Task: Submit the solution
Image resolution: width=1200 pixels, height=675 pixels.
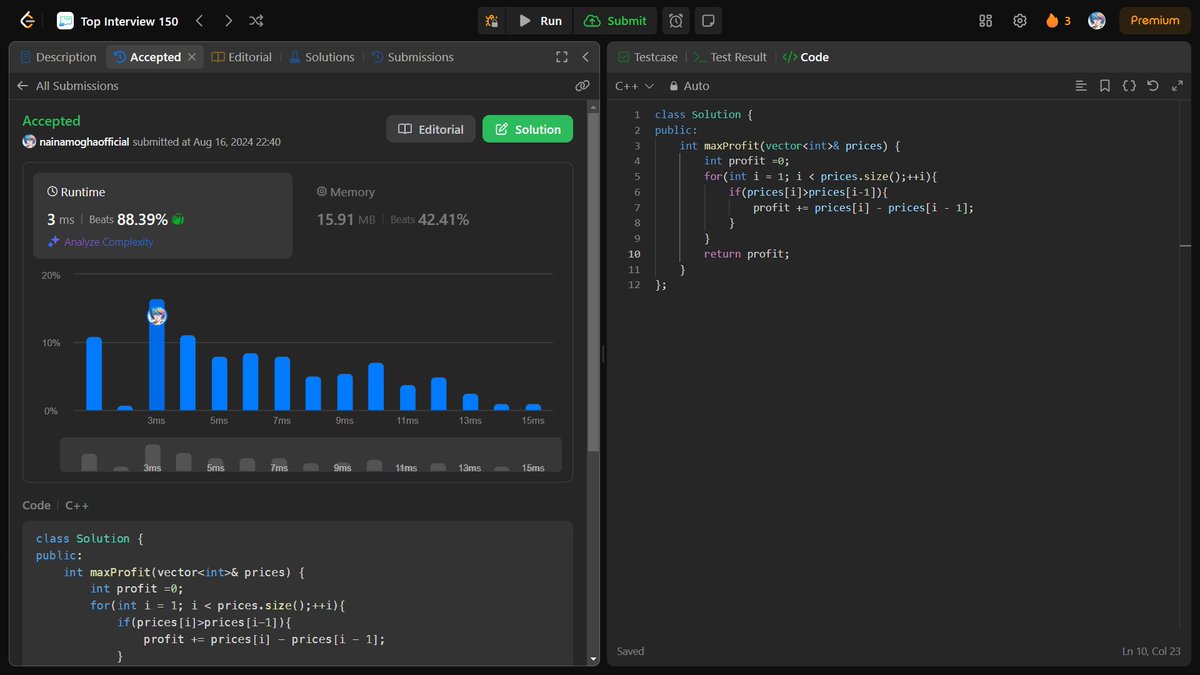Action: (615, 20)
